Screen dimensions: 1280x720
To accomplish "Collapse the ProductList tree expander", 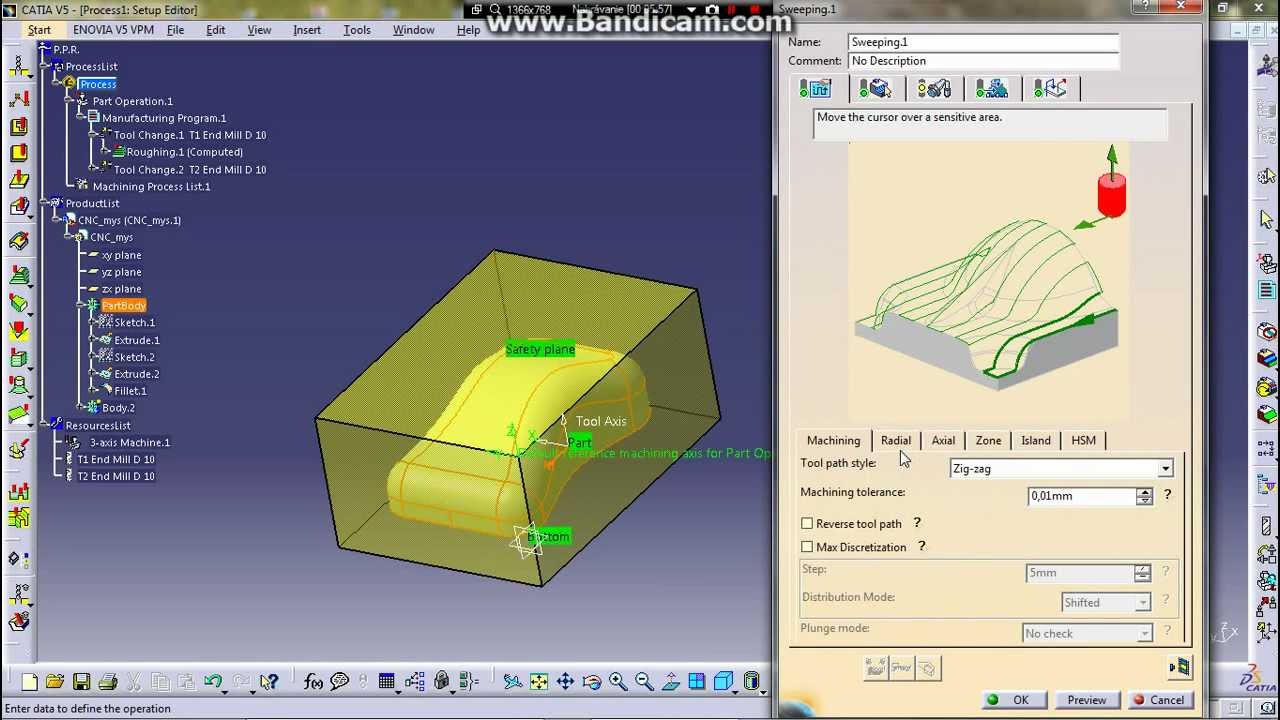I will pyautogui.click(x=45, y=203).
